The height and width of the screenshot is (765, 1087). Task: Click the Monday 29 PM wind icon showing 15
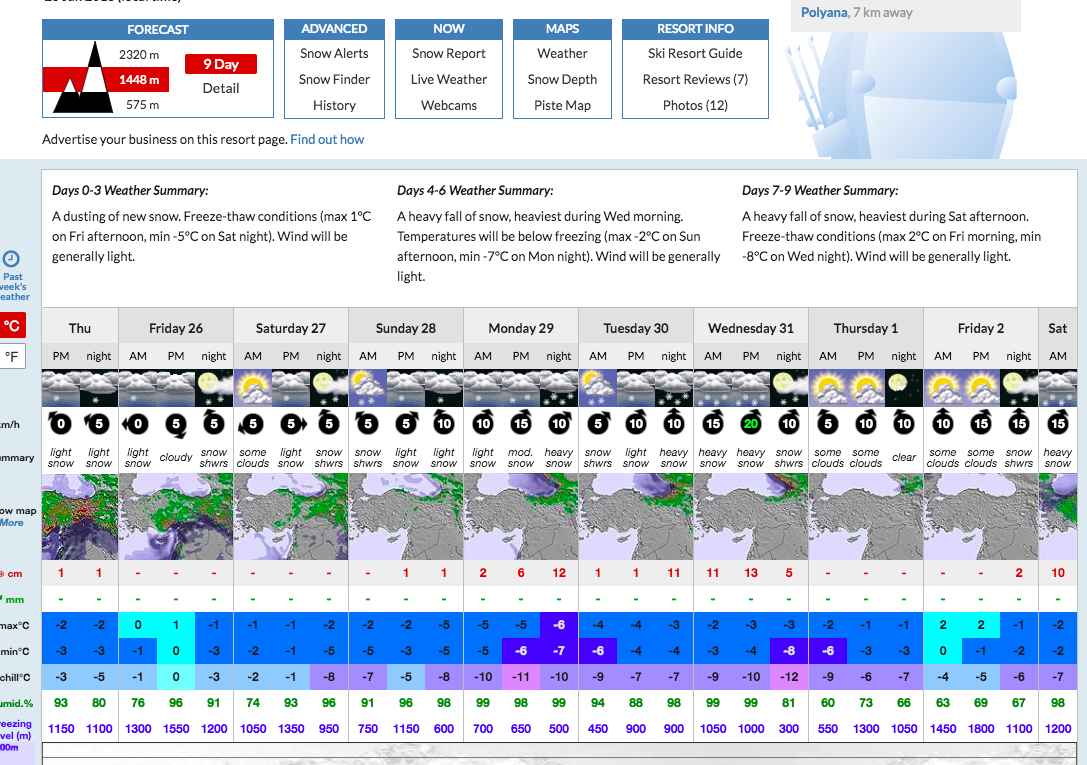point(521,423)
